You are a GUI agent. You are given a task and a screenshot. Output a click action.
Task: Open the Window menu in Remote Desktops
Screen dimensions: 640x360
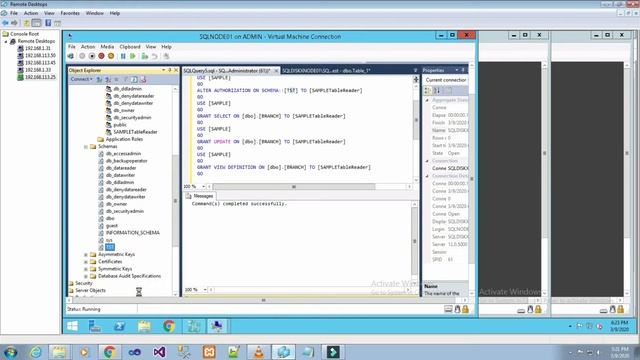click(95, 13)
